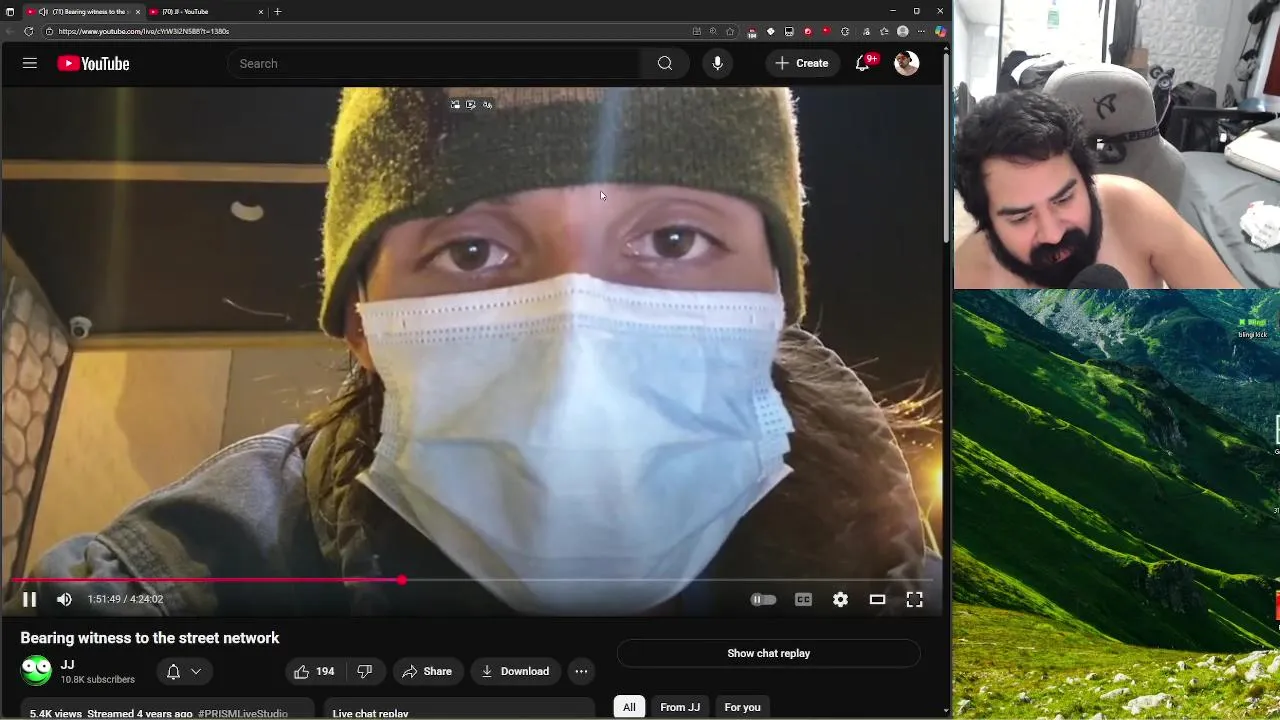
Task: Select the All filter chip
Action: tap(629, 707)
